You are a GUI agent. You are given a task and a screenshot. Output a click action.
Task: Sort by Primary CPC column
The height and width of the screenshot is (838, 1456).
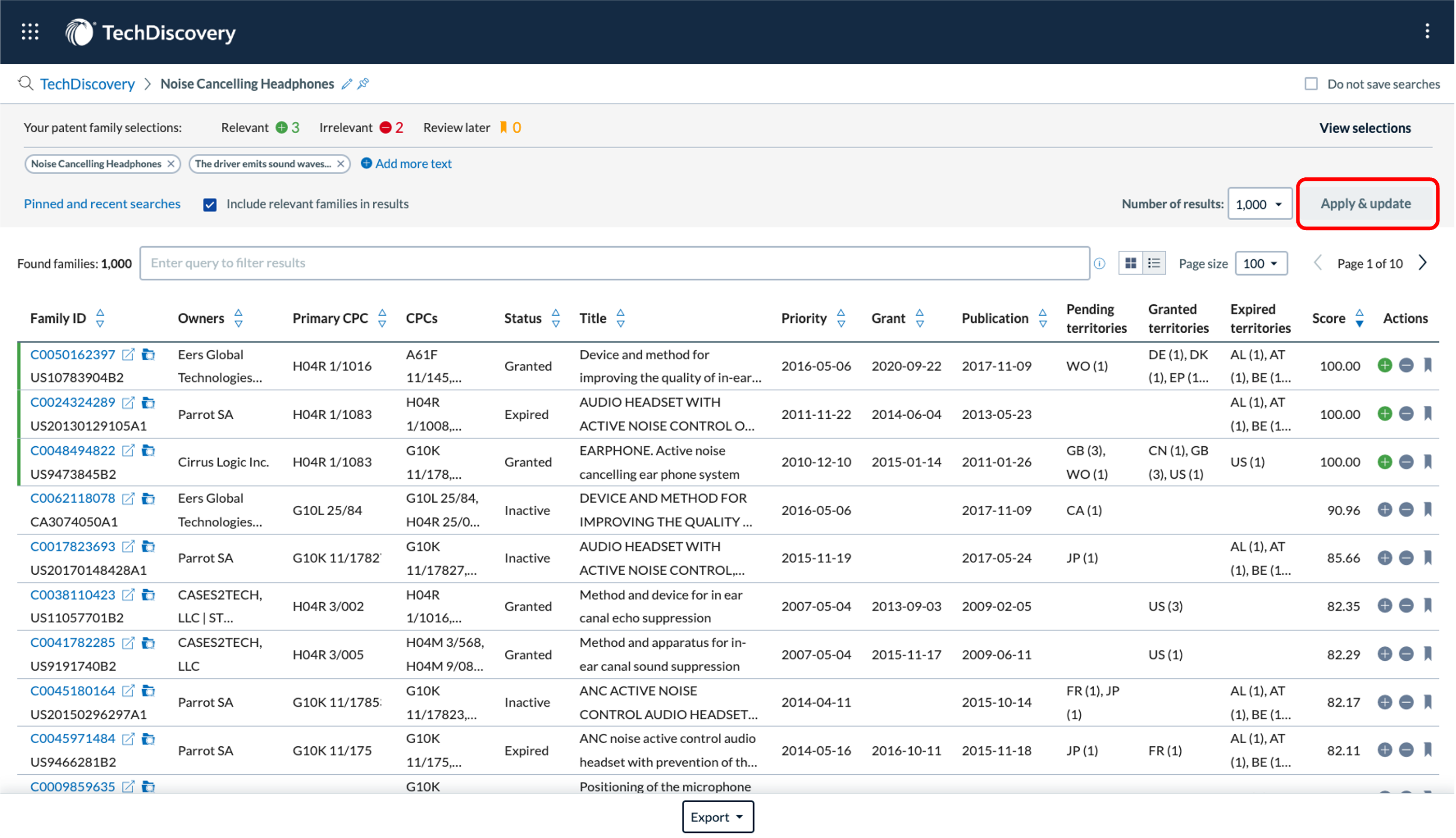[382, 318]
